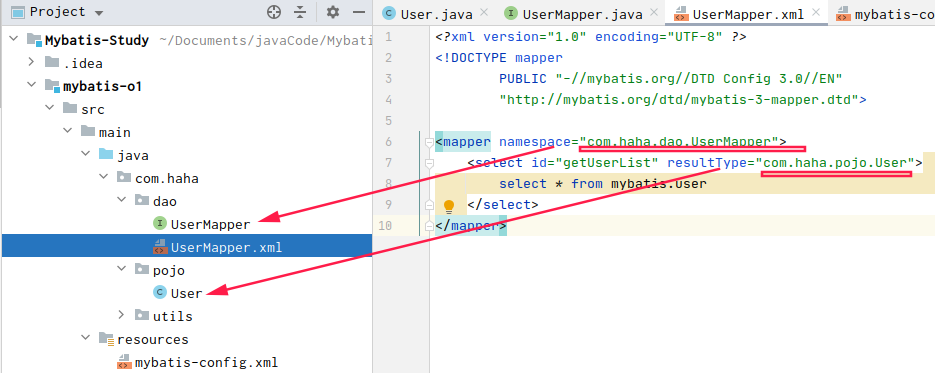Collapse the dao package
This screenshot has width=935, height=373.
click(121, 201)
